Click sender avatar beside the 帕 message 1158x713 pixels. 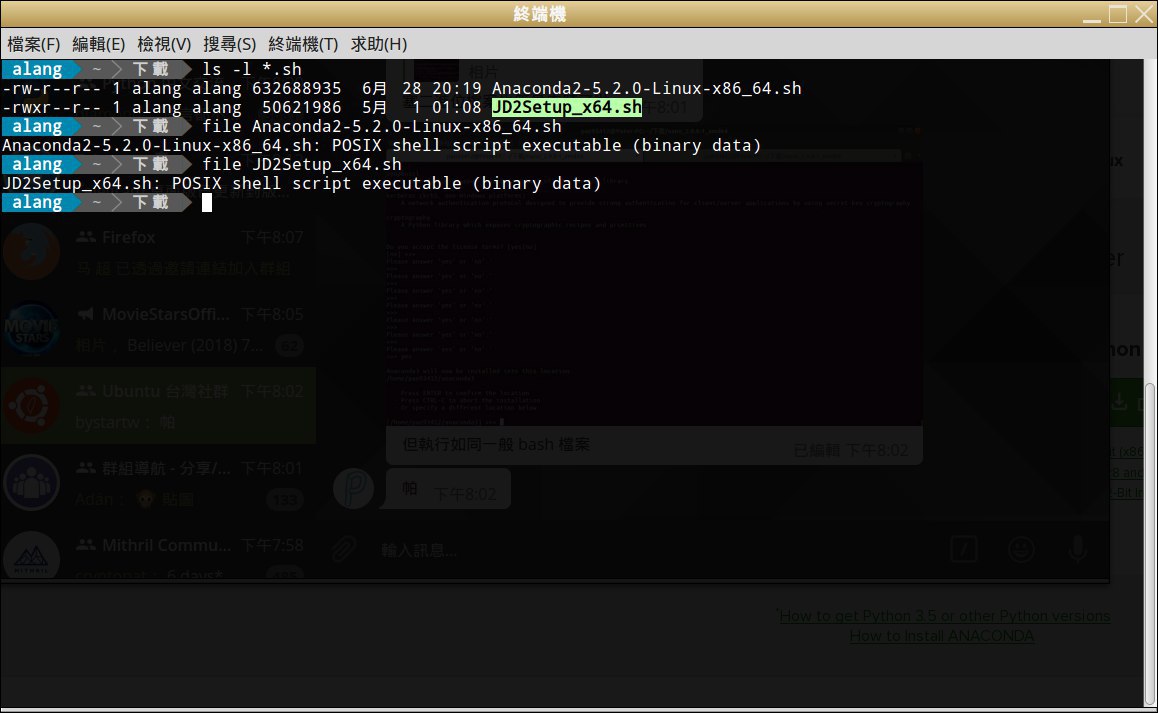[353, 488]
